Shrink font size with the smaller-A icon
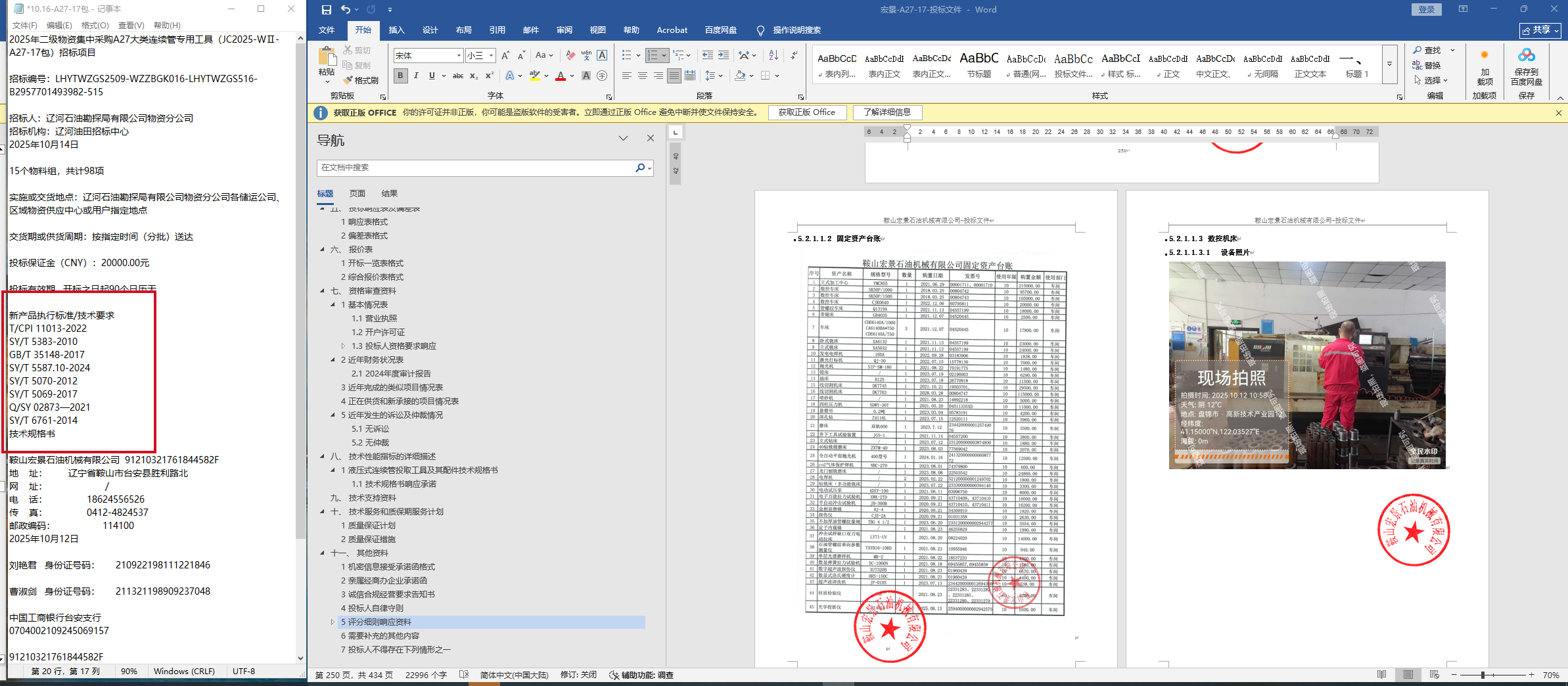 520,56
